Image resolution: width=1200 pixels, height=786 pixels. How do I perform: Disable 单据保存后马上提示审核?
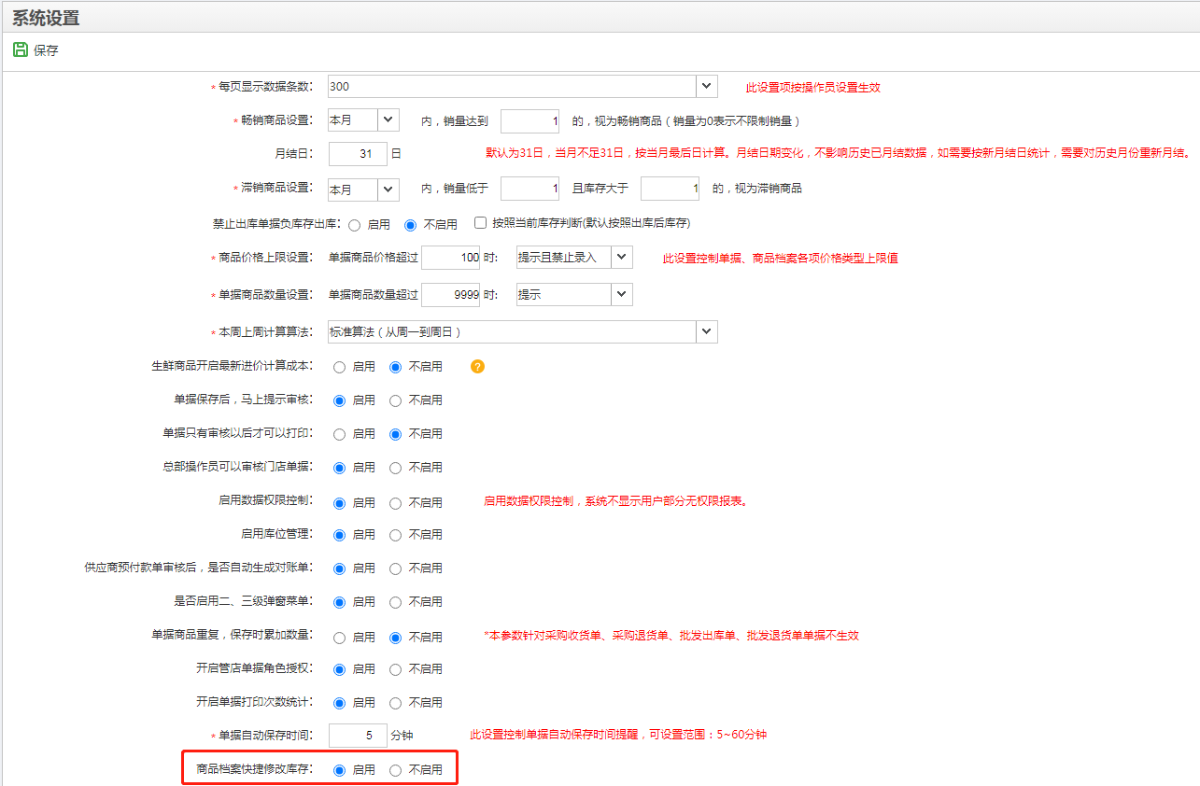pos(397,400)
